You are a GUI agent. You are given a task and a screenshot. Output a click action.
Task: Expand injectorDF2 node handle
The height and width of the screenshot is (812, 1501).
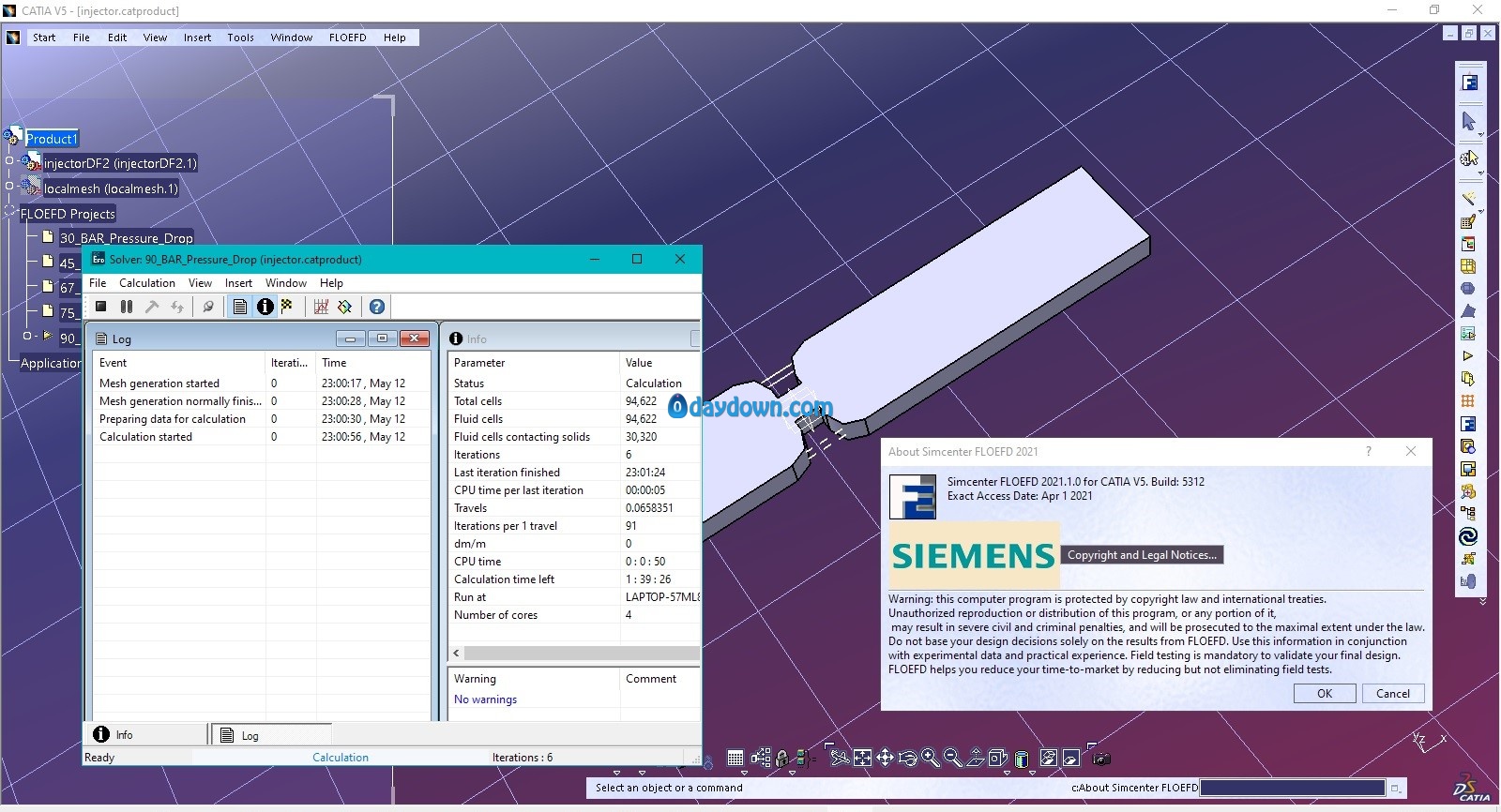[x=9, y=161]
